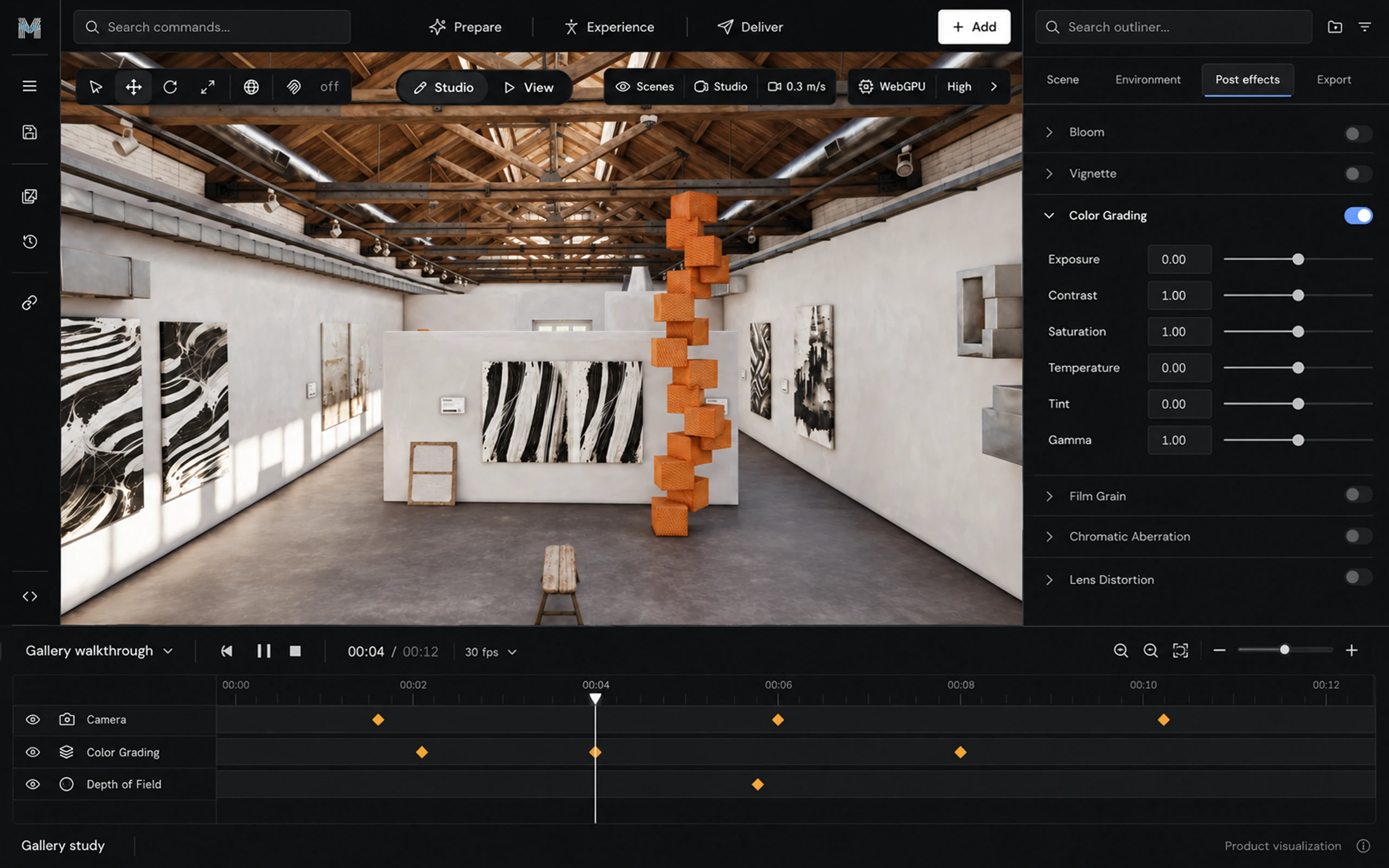The image size is (1389, 868).
Task: Click the link chain icon in sidebar
Action: [29, 303]
